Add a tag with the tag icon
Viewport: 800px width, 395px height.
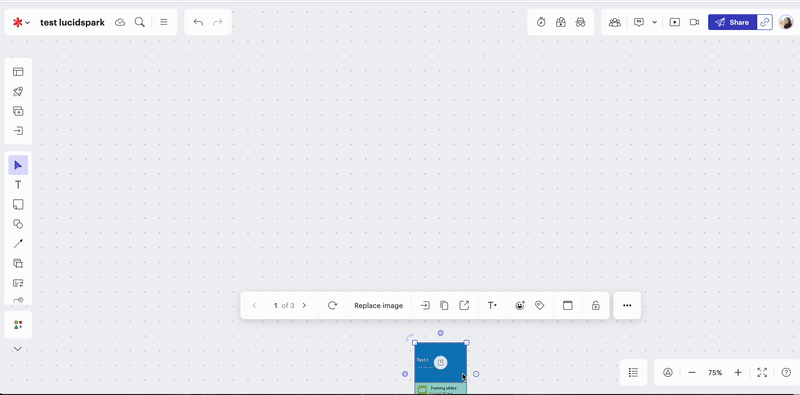click(540, 305)
